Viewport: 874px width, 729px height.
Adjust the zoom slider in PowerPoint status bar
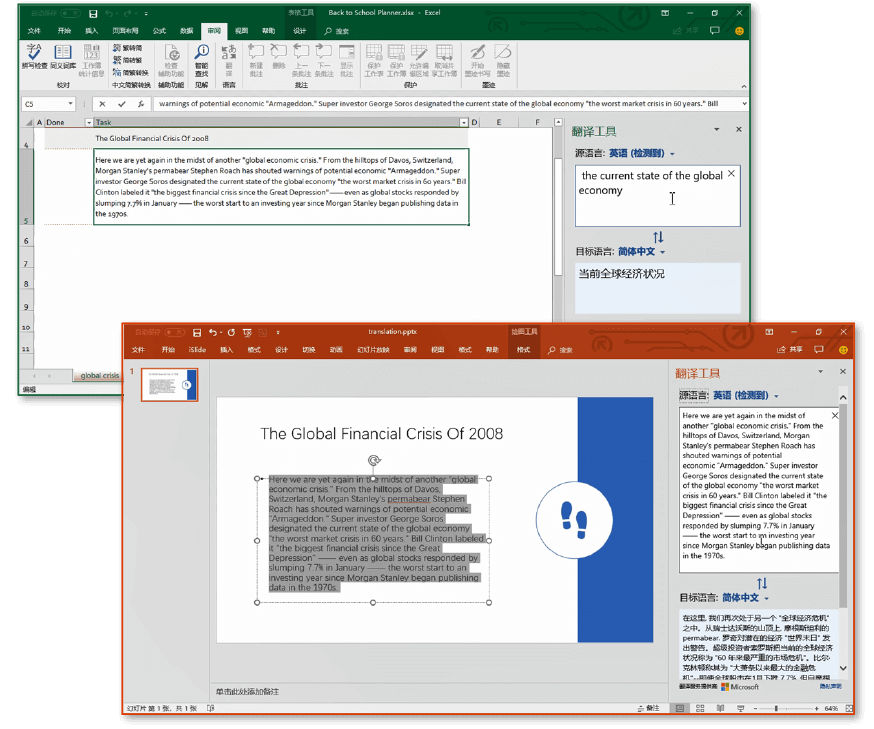pos(777,708)
